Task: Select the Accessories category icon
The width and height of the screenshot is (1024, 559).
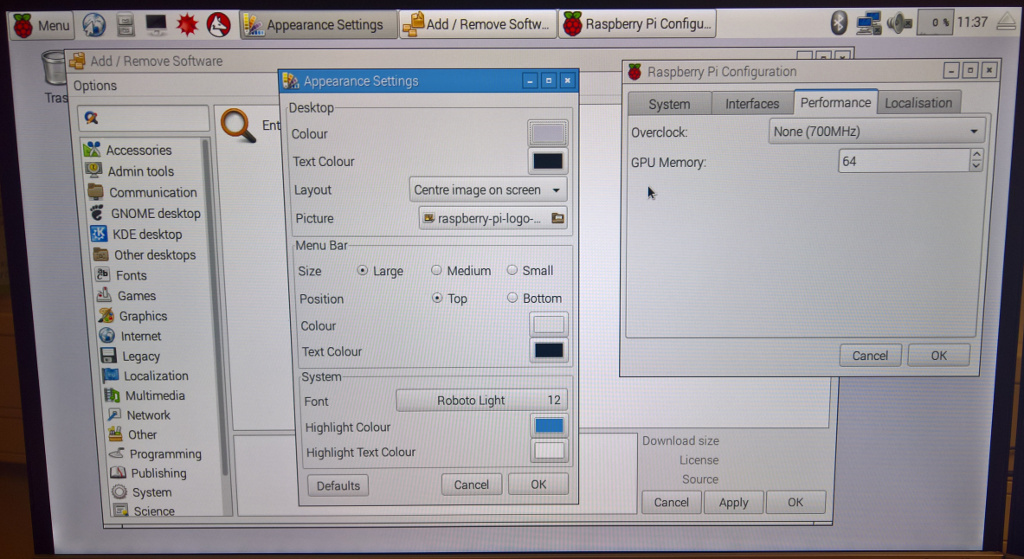Action: [92, 150]
